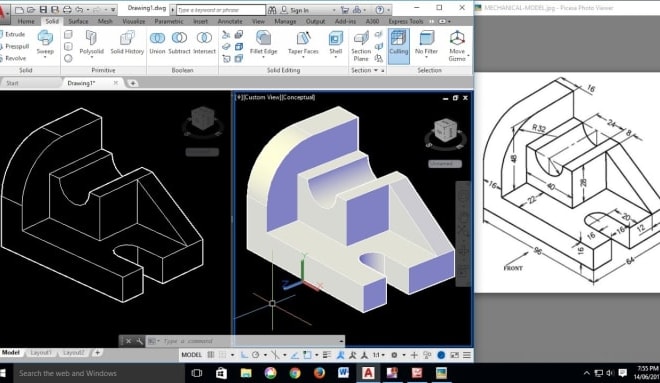
Task: Click the Extrude button
Action: point(13,34)
